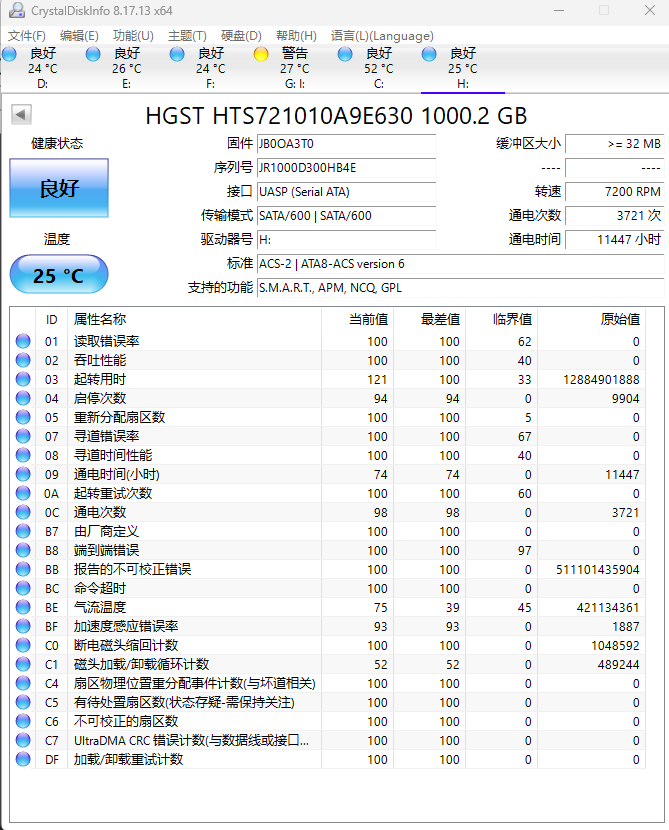Open the 帮助(H) menu

296,35
